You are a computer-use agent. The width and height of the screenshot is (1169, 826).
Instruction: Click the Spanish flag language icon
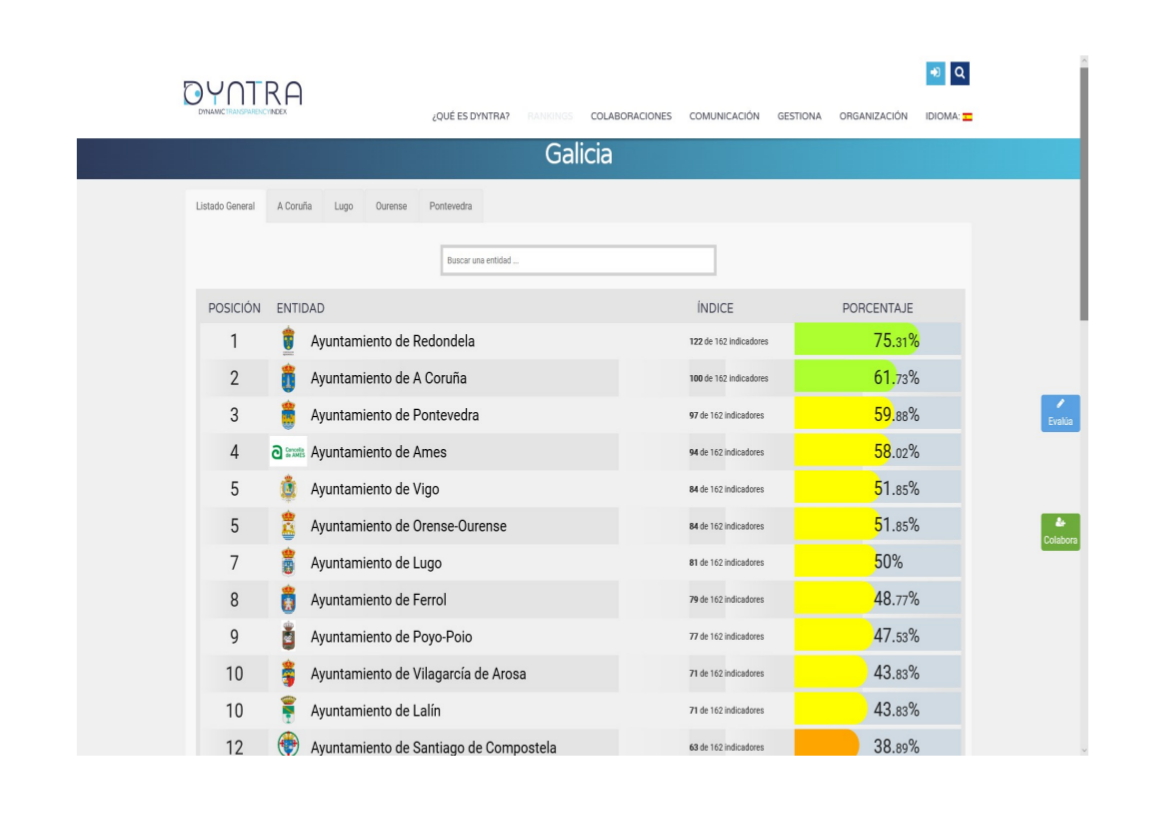(x=967, y=116)
